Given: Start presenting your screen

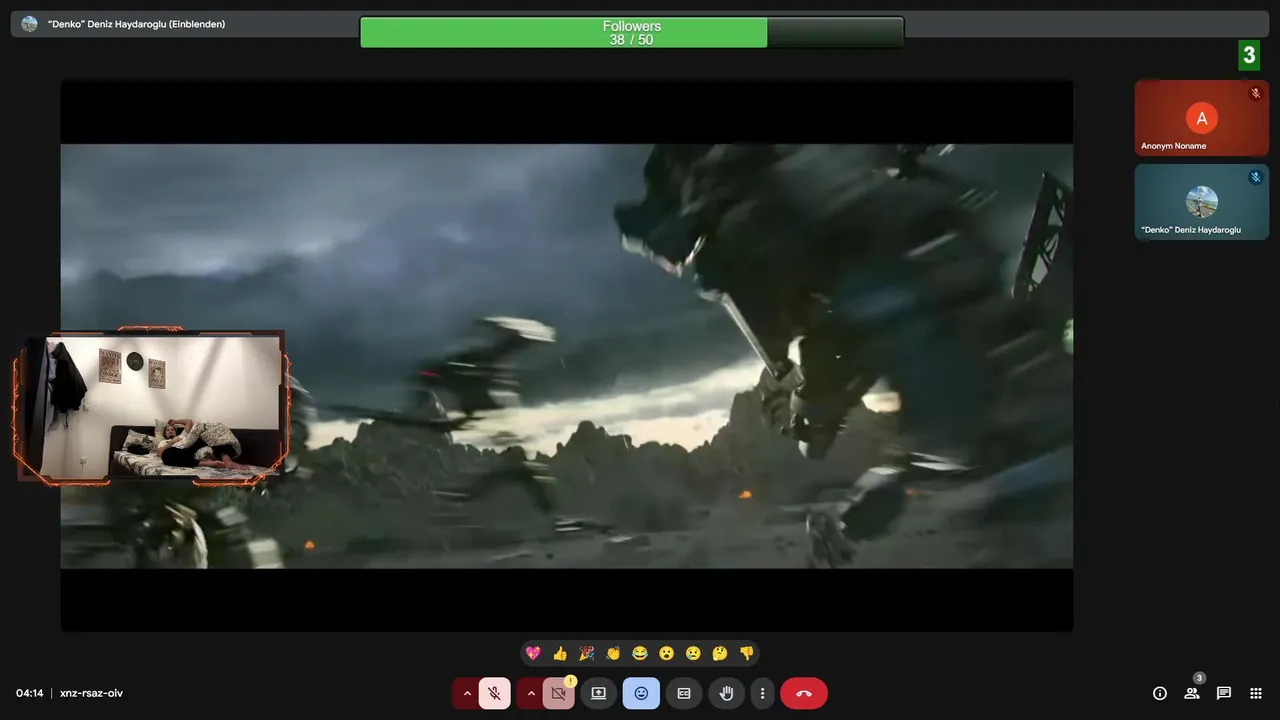Looking at the screenshot, I should click(599, 693).
